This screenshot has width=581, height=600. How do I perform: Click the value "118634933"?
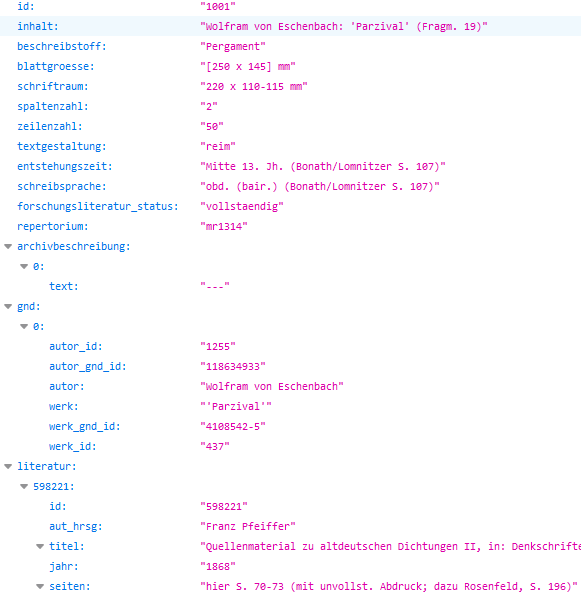point(233,366)
